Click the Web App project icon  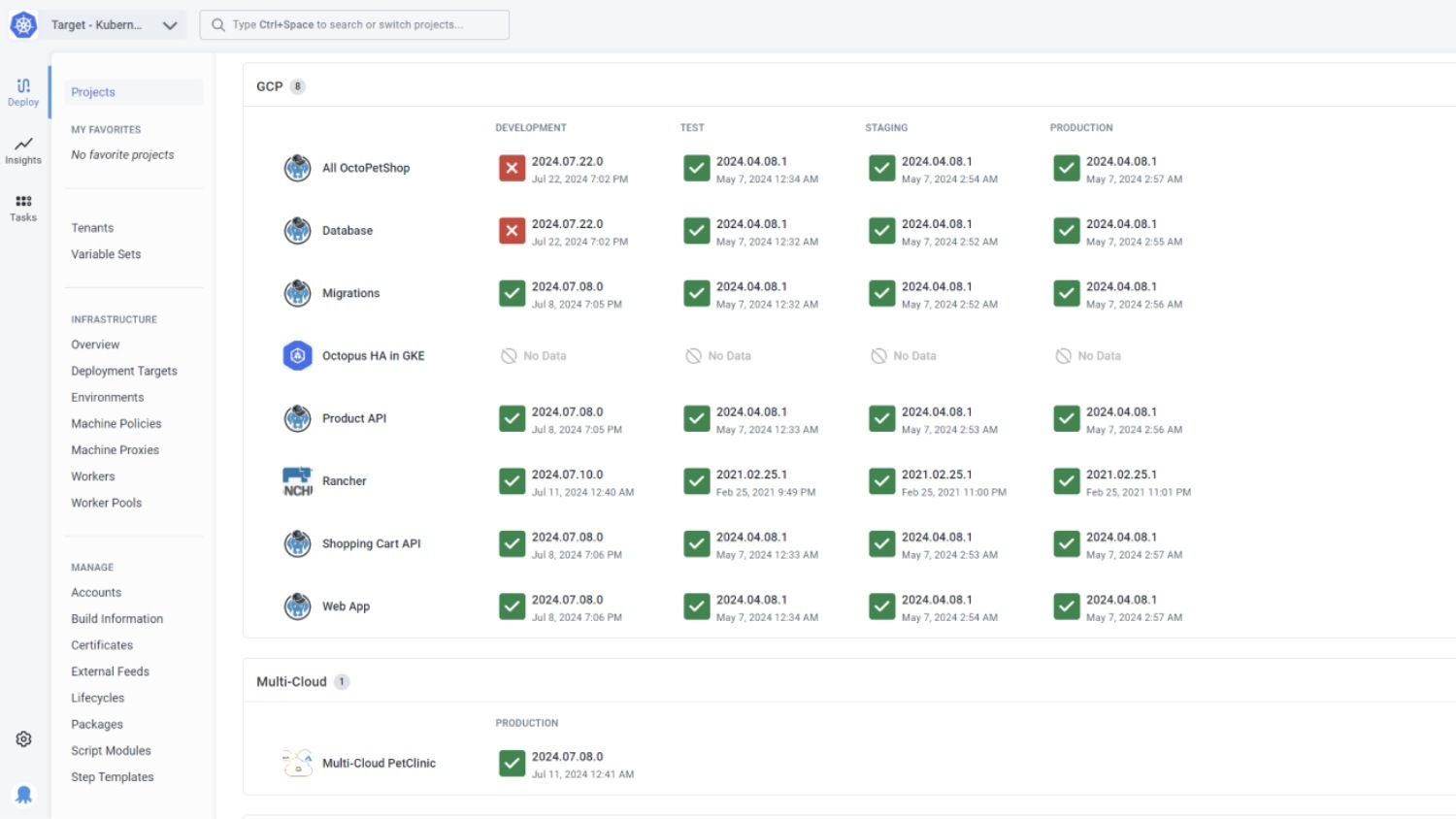(297, 606)
